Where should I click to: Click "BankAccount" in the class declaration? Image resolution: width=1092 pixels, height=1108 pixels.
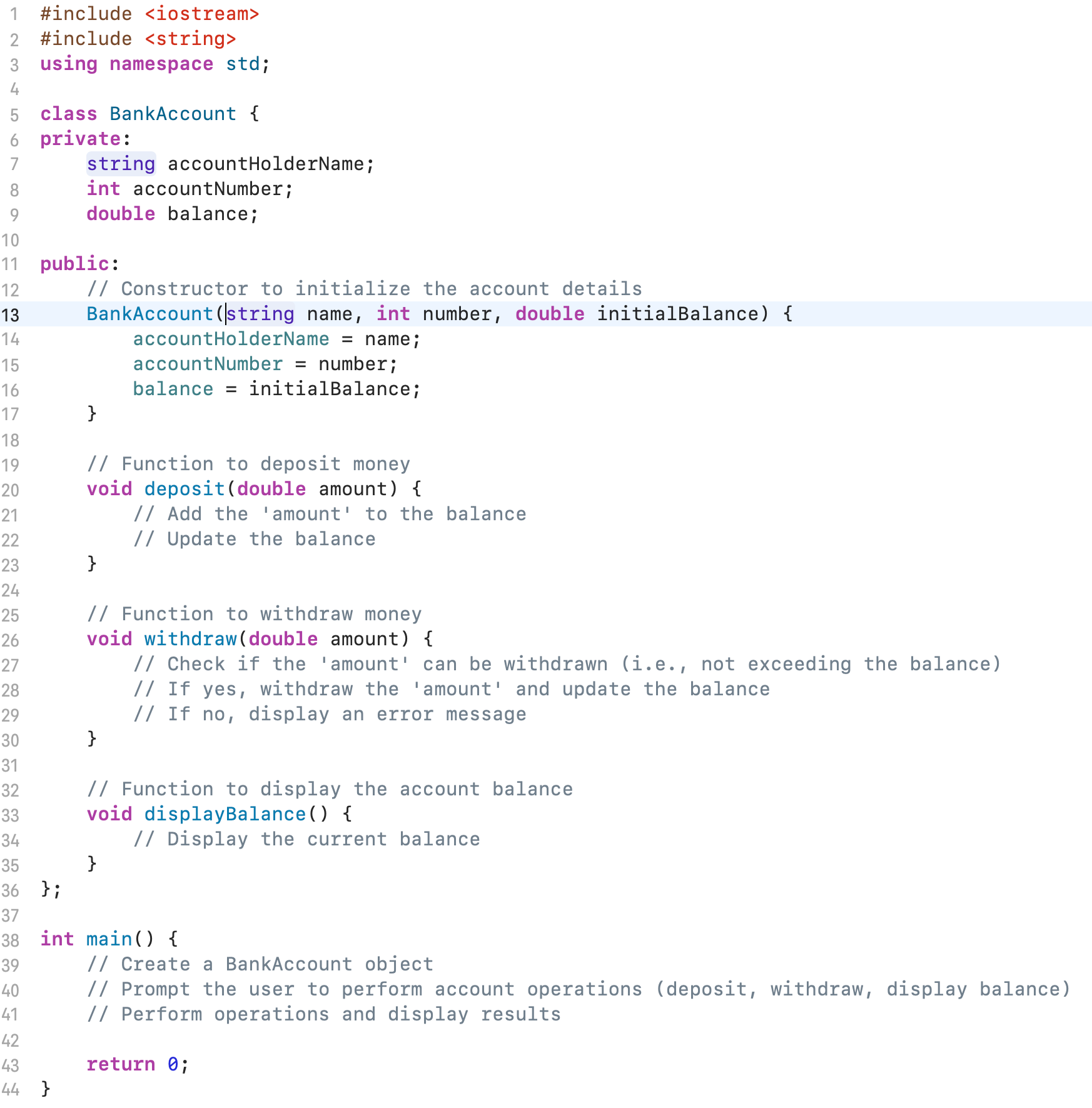(173, 114)
